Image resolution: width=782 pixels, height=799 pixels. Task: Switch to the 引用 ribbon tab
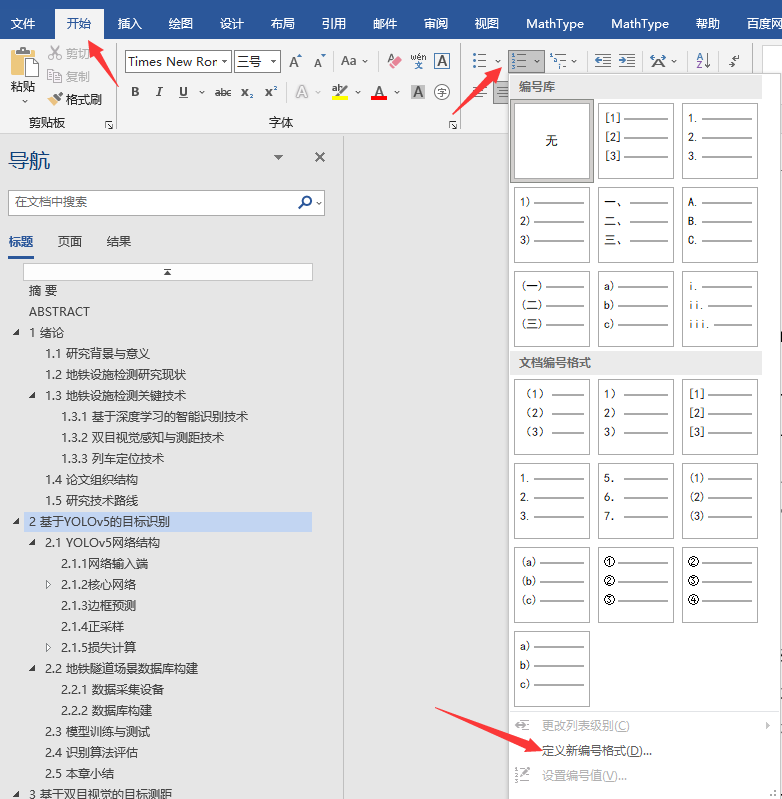click(x=334, y=24)
